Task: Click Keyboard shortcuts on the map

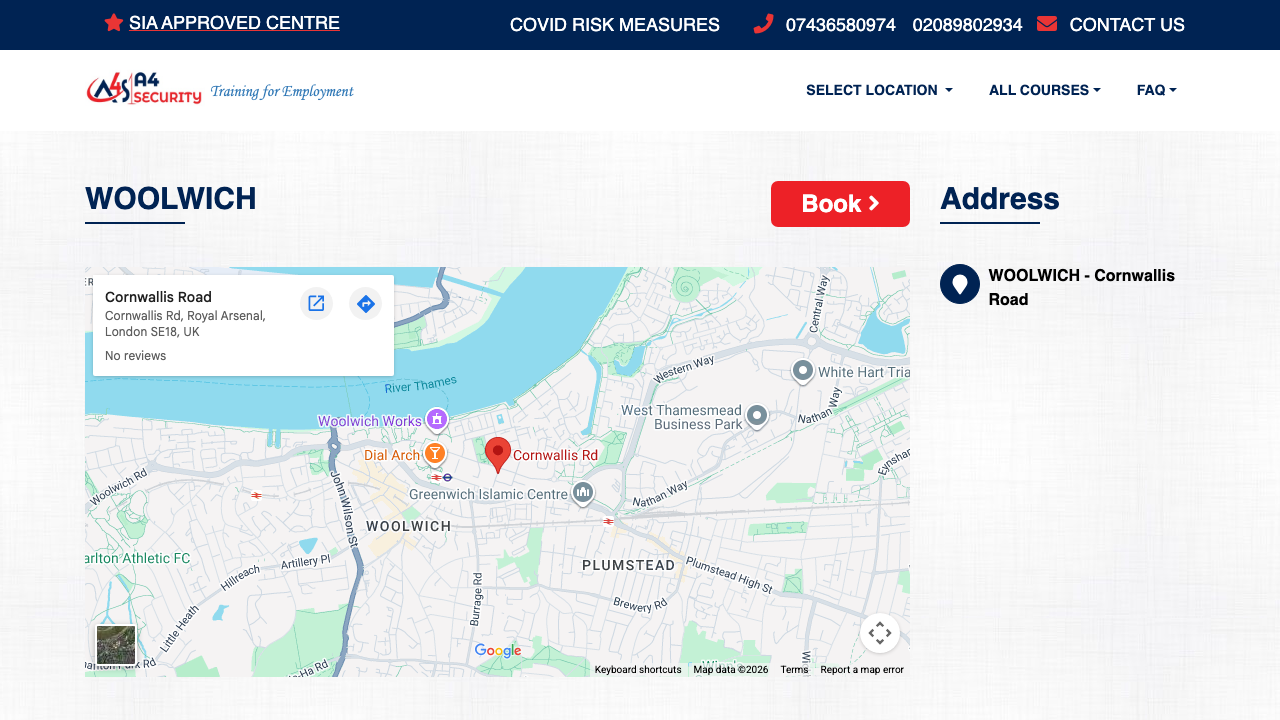Action: coord(637,669)
